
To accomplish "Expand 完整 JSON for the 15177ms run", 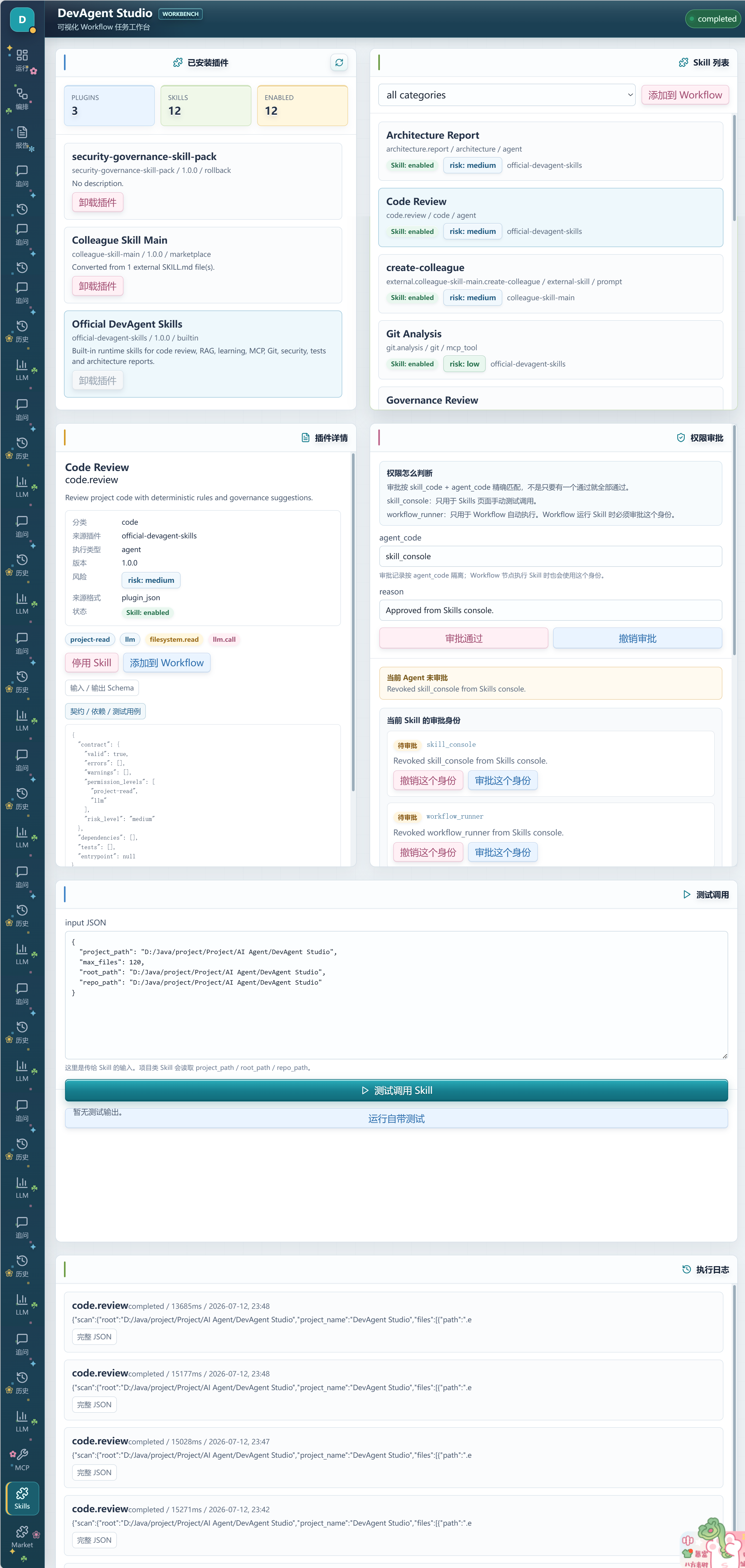I will pos(95,1404).
